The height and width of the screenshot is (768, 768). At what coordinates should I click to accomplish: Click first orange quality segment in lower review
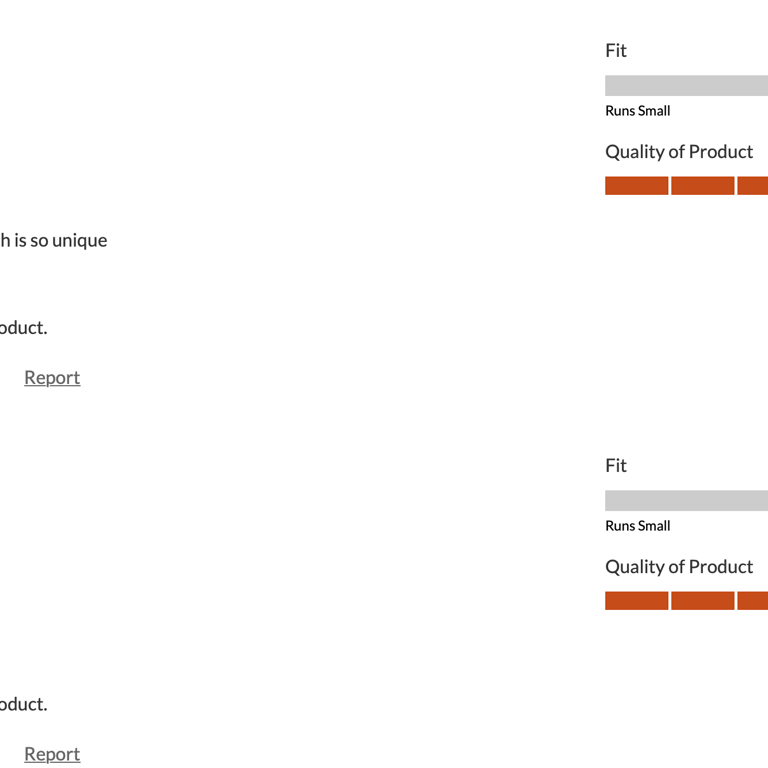click(x=636, y=601)
